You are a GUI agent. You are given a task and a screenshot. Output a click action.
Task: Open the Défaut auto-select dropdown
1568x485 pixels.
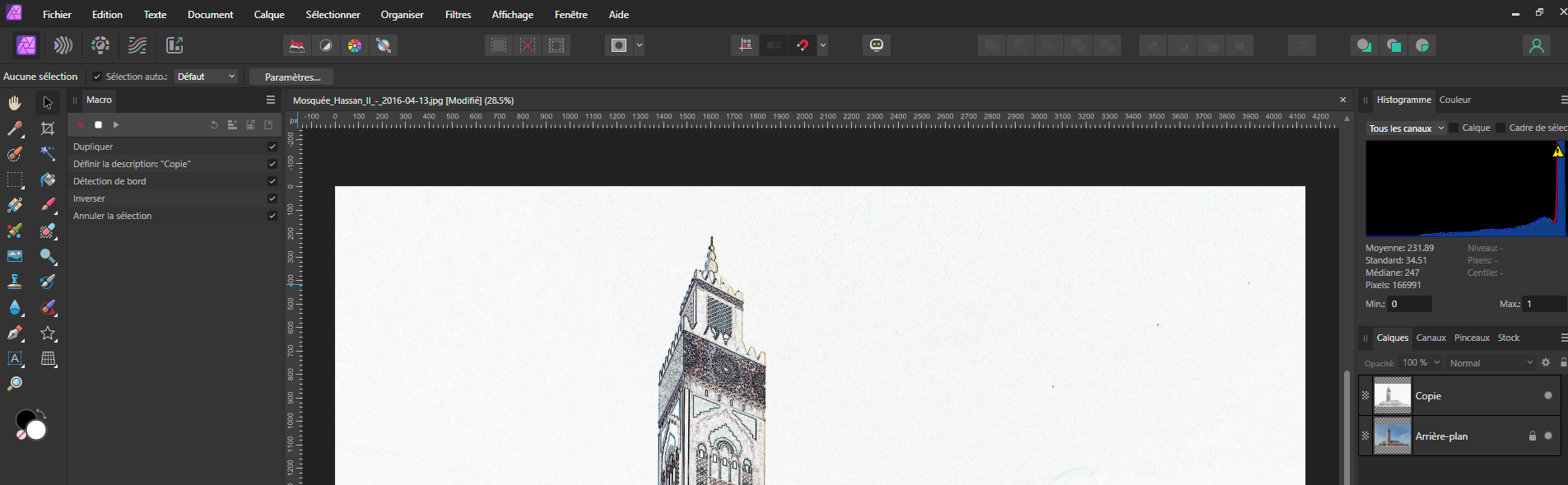click(206, 77)
